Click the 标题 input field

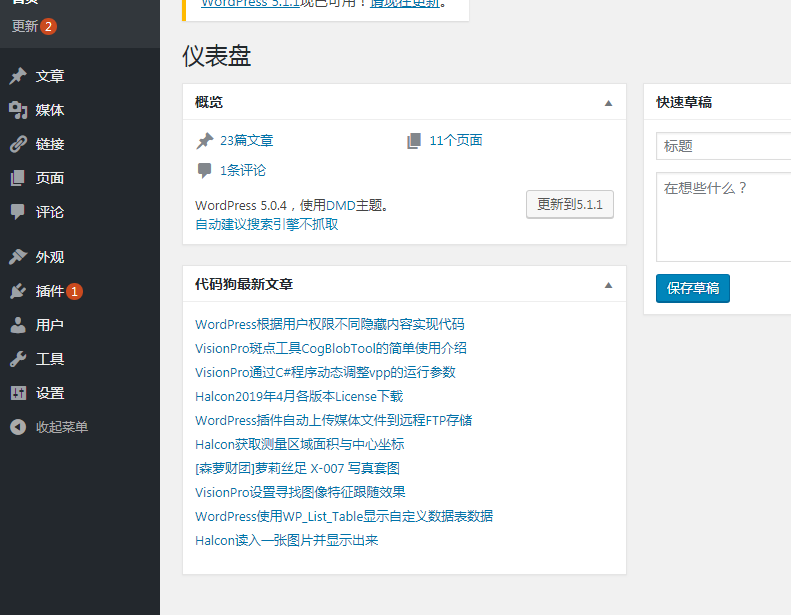click(723, 146)
